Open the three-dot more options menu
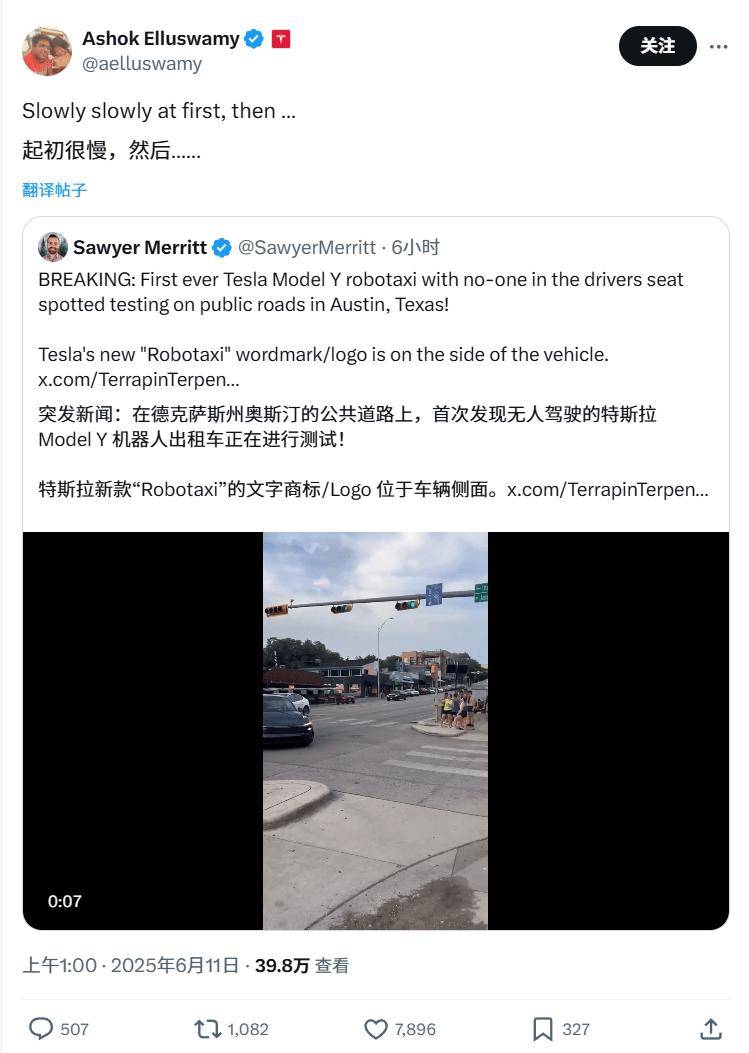This screenshot has width=749, height=1053. click(x=718, y=46)
